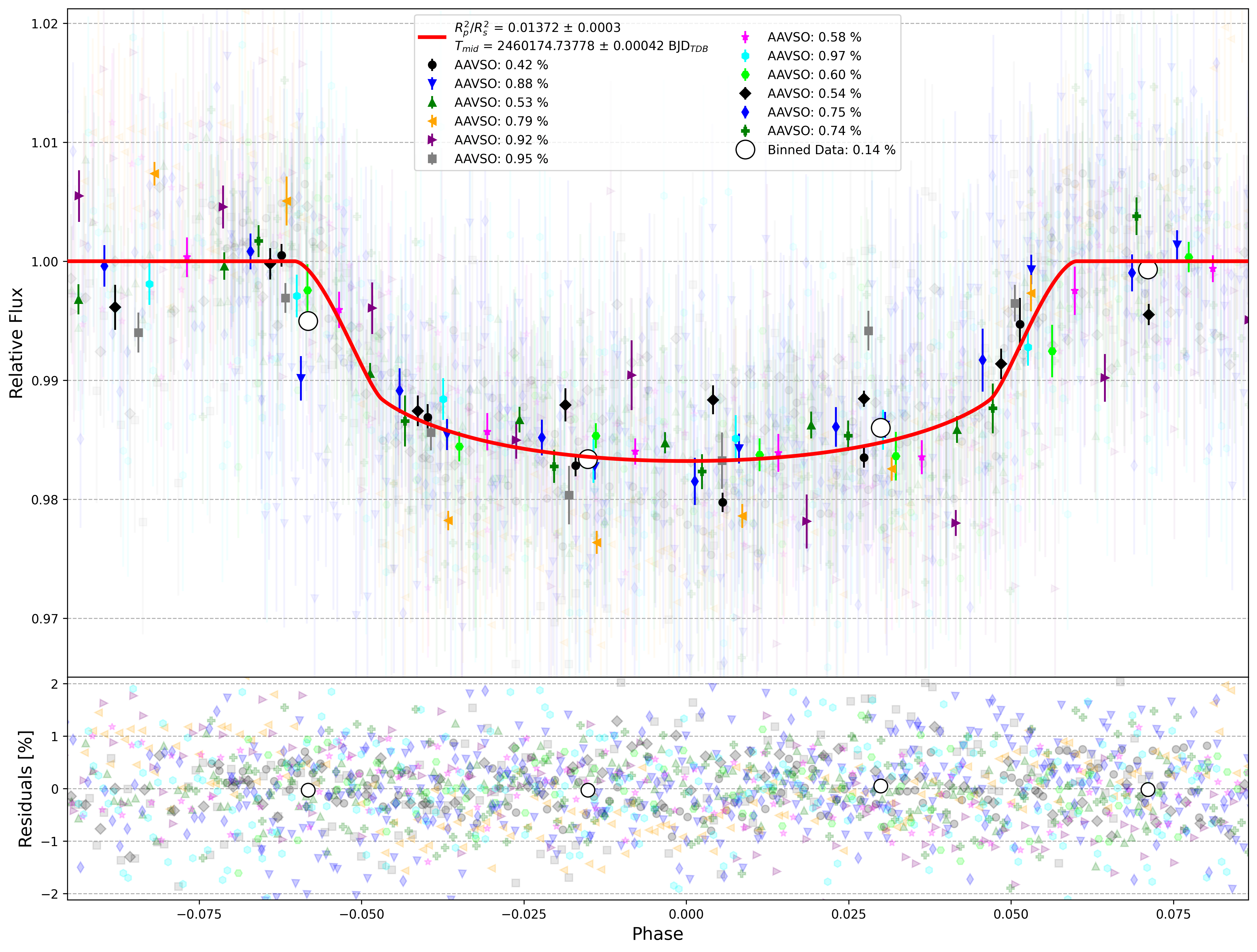Click the black diamond marker for AAVSO: 0.54 %

point(745,93)
